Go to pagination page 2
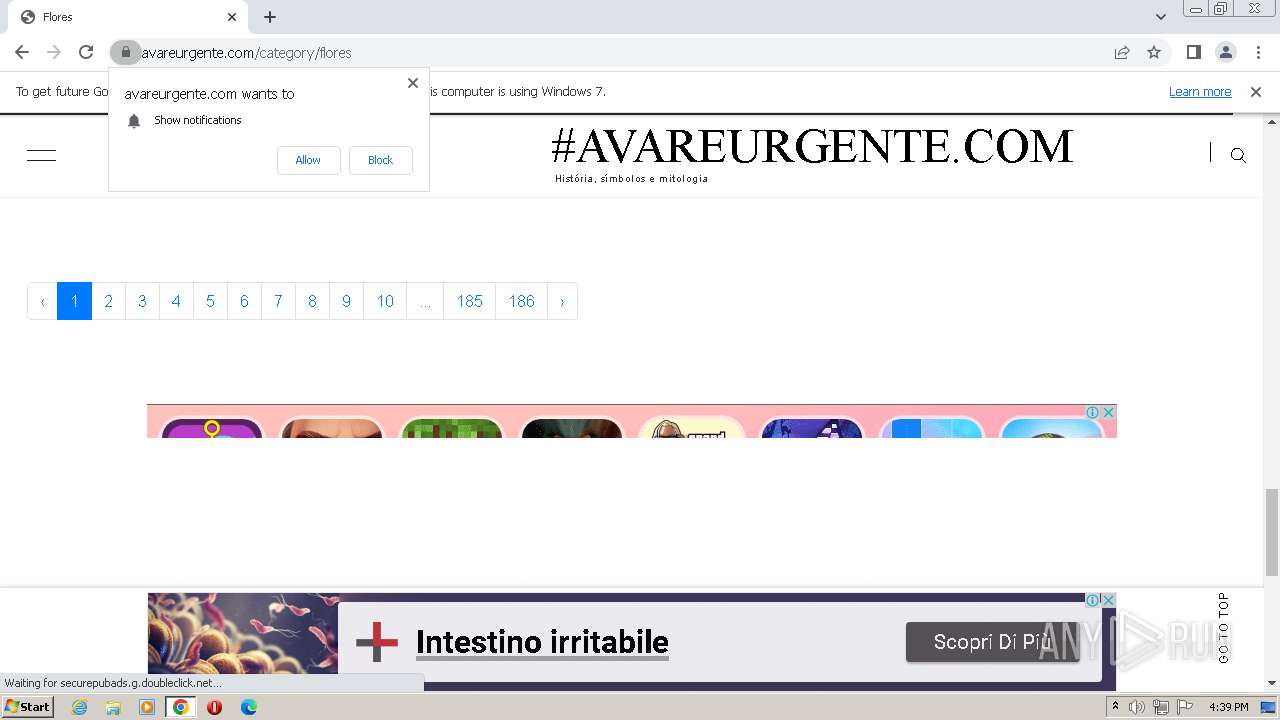The image size is (1280, 720). point(108,301)
